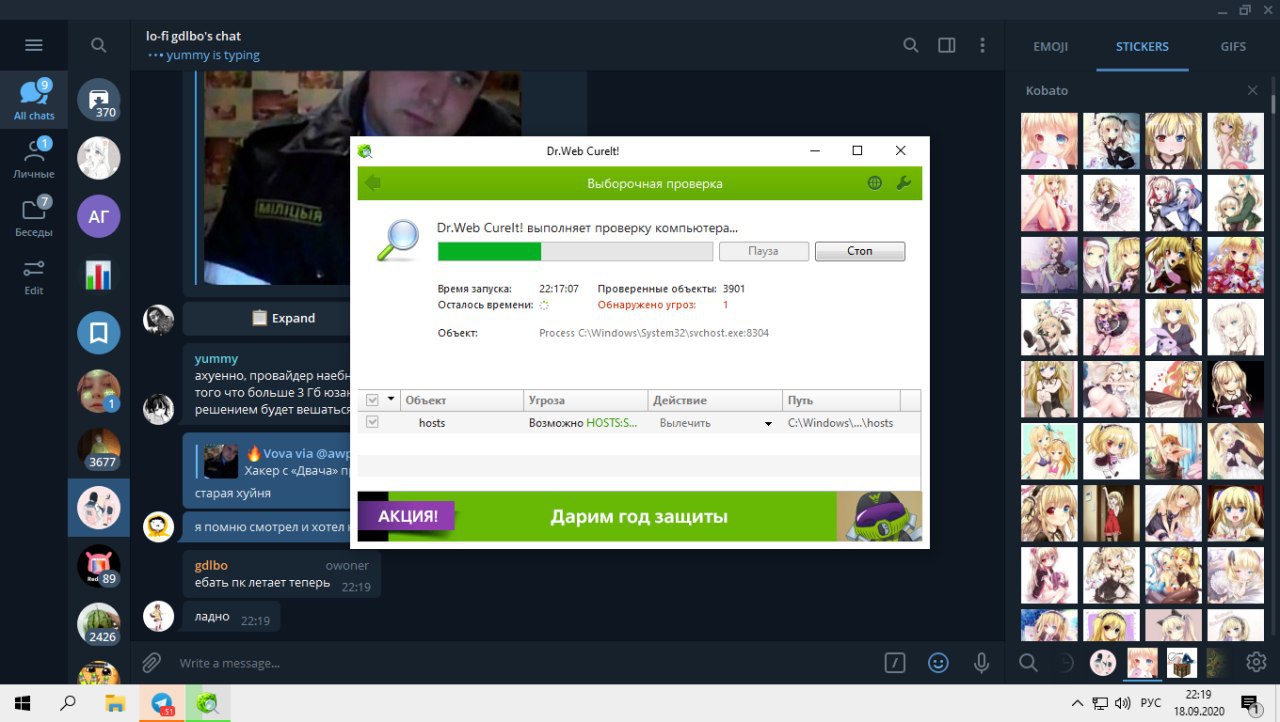This screenshot has height=722, width=1280.
Task: Open sticker settings gear icon
Action: pos(1256,662)
